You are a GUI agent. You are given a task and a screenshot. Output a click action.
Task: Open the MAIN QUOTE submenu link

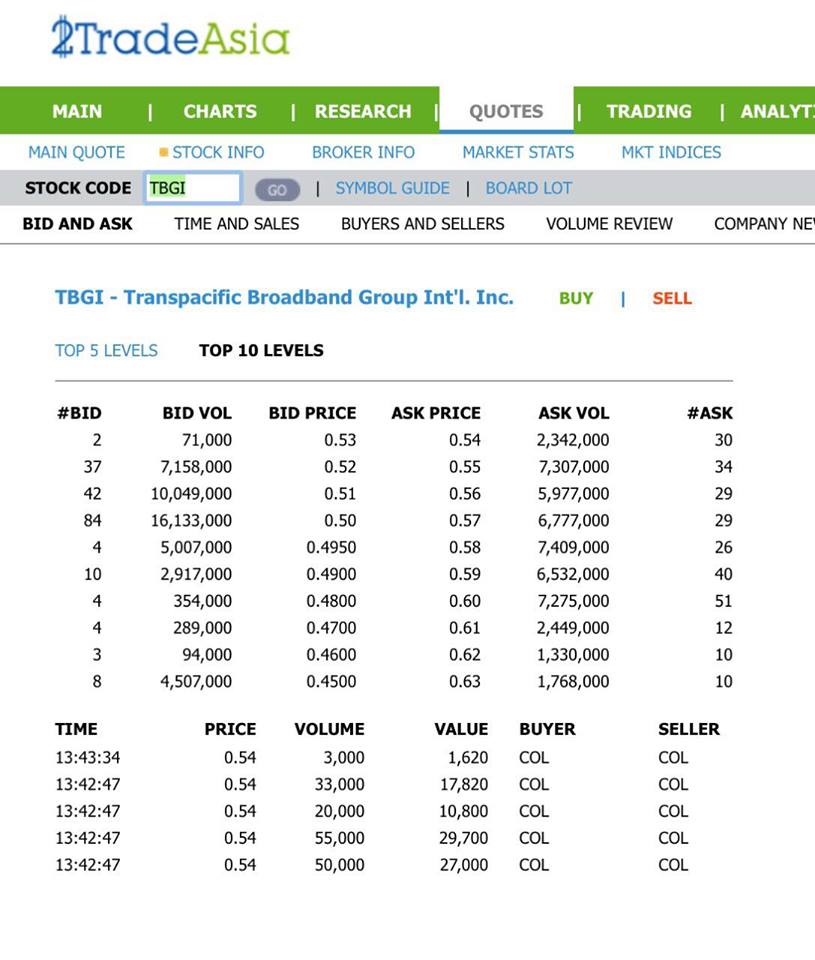pyautogui.click(x=77, y=152)
